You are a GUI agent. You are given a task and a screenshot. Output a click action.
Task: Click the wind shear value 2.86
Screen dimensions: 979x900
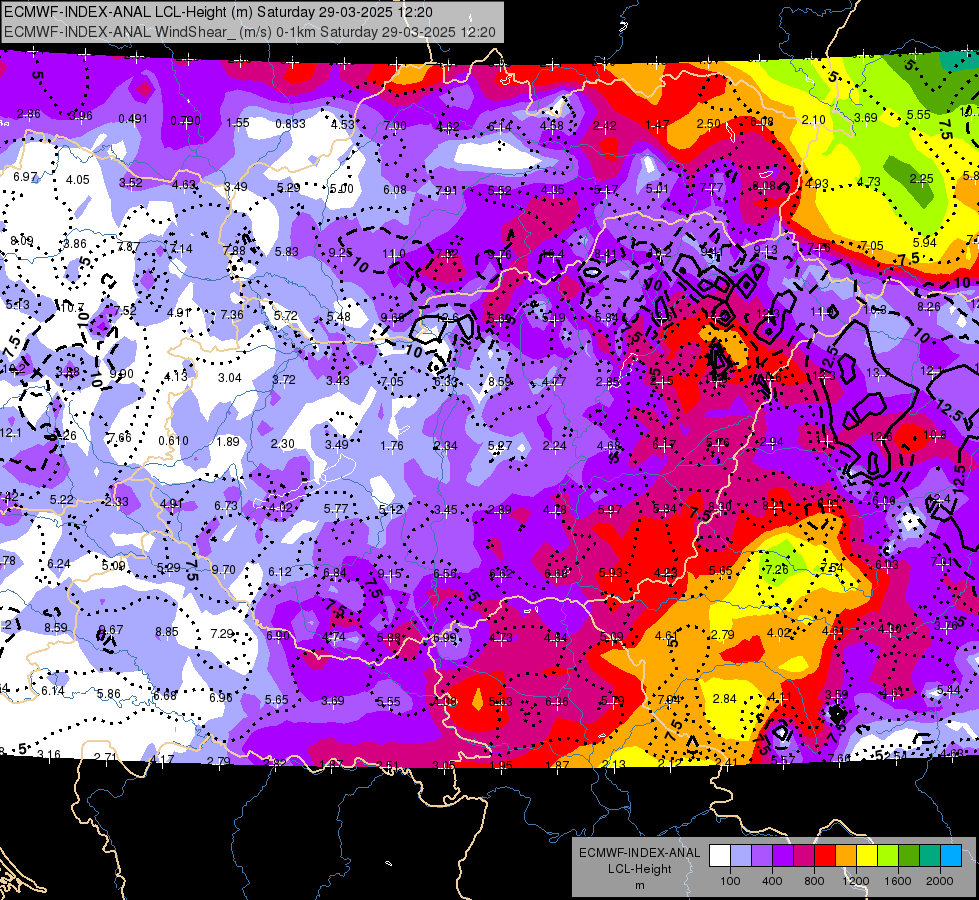(29, 114)
